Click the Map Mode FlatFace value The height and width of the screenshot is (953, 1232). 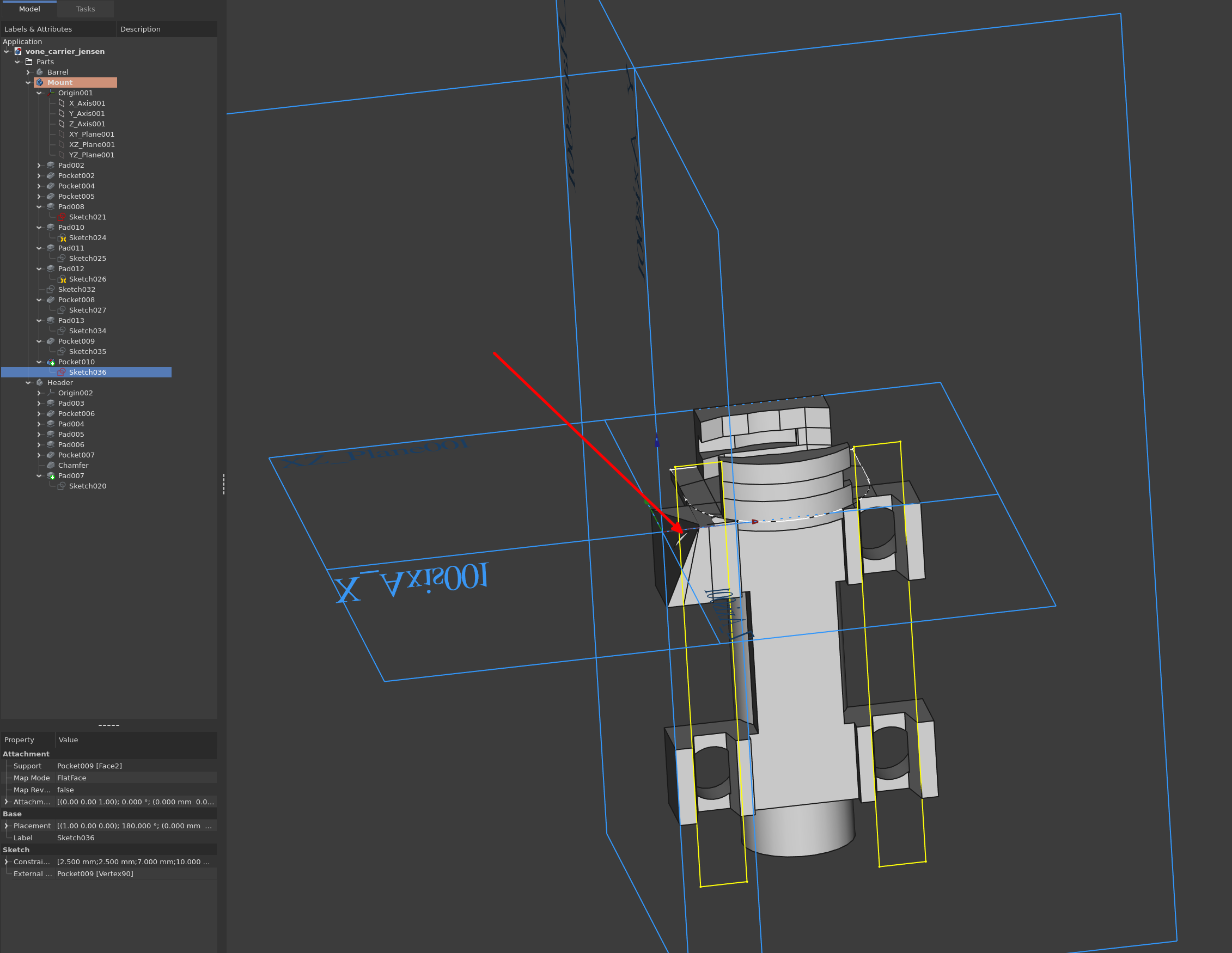point(72,778)
